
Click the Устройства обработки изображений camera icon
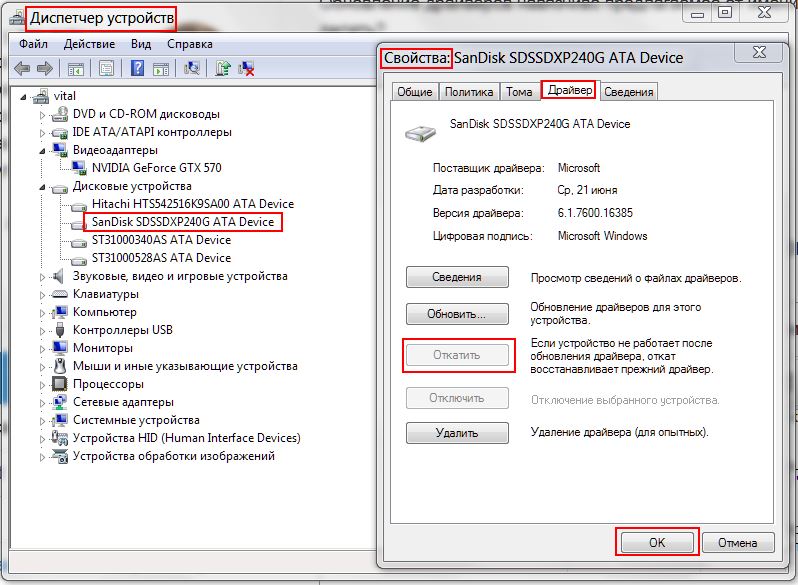60,456
